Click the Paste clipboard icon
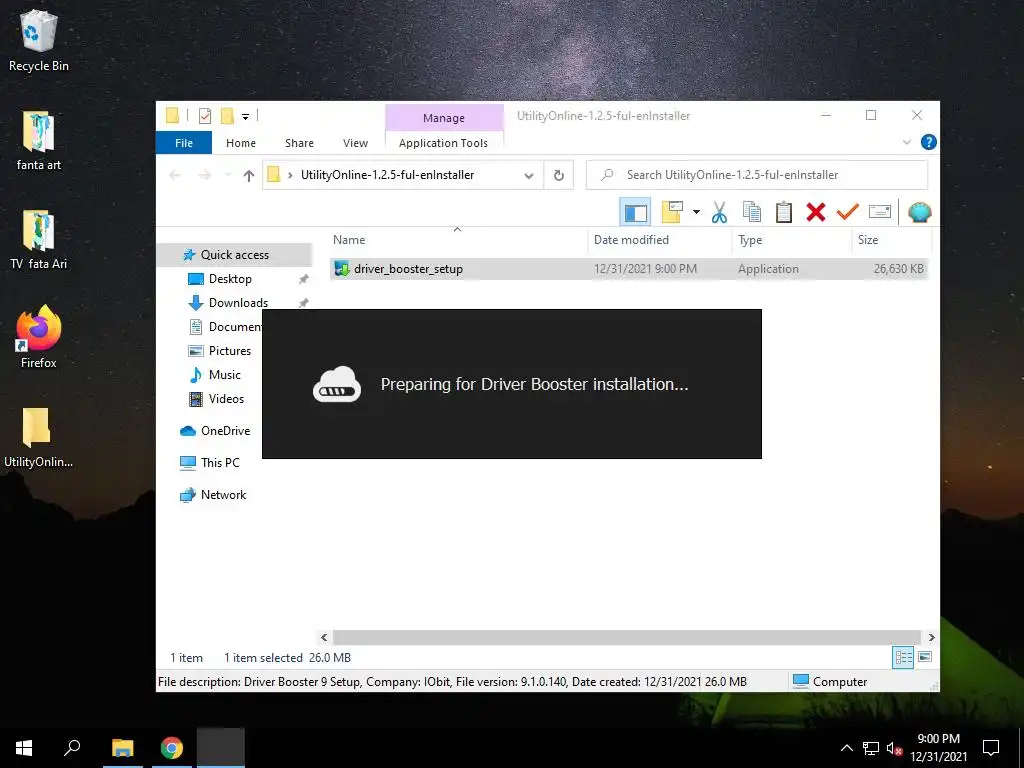 click(784, 212)
